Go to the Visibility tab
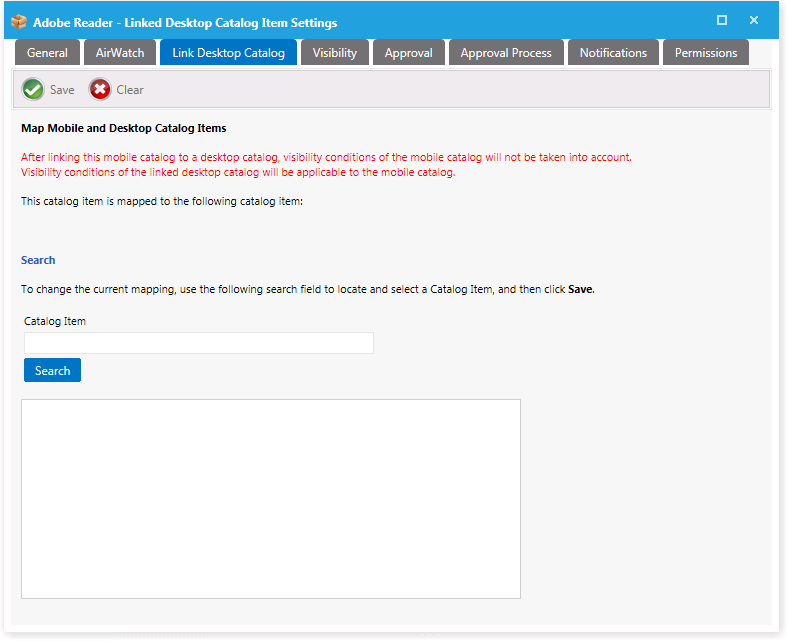 click(x=334, y=53)
